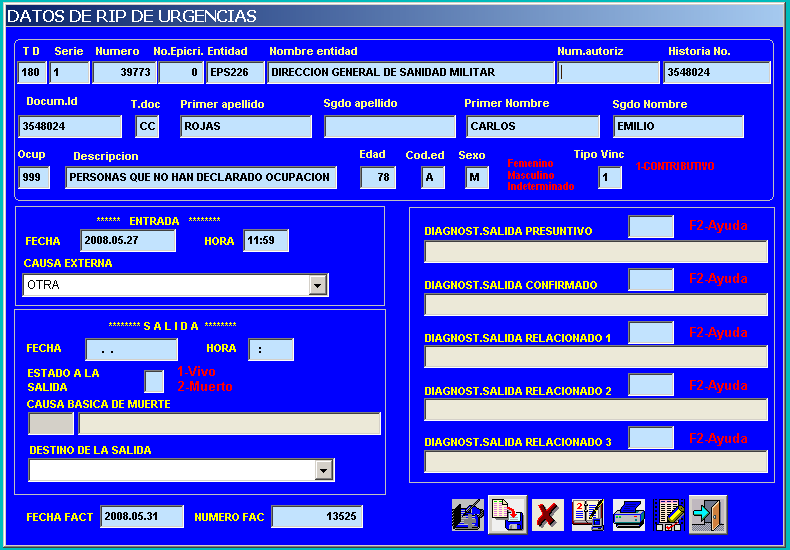Click the DATOS DE RIP DE URGENCIAS title bar
790x550 pixels.
point(395,16)
